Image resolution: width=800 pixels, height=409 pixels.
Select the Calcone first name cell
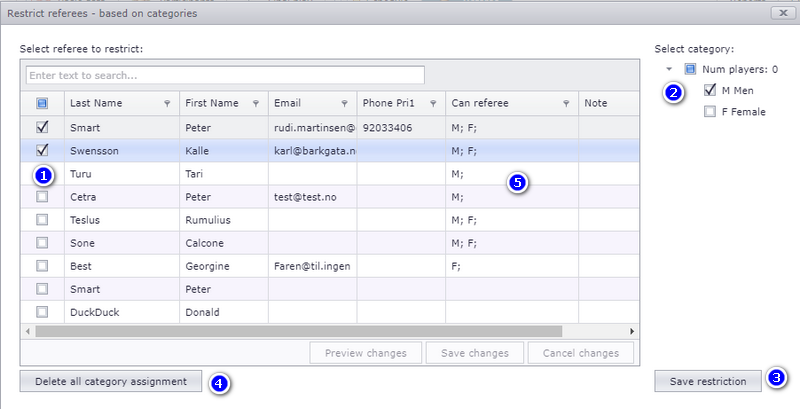224,243
